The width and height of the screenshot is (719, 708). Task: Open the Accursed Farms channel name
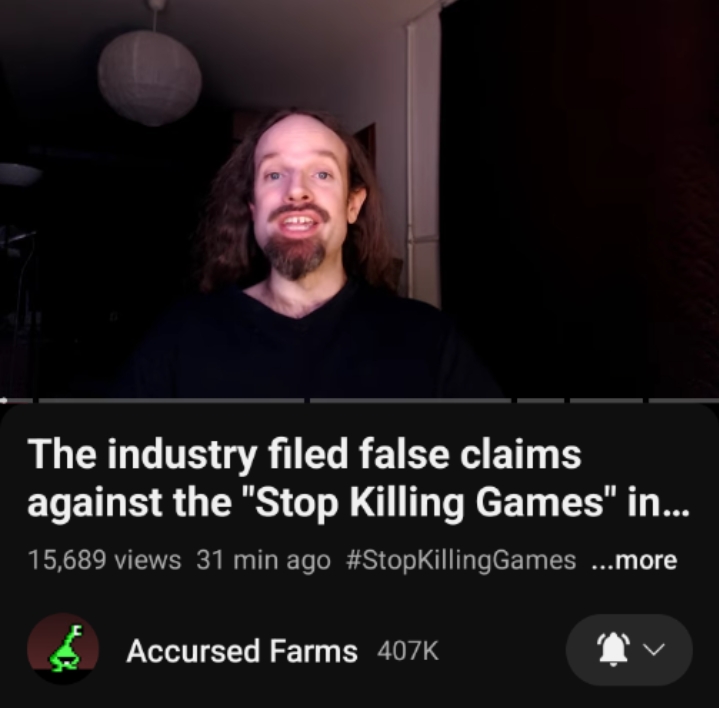tap(242, 651)
